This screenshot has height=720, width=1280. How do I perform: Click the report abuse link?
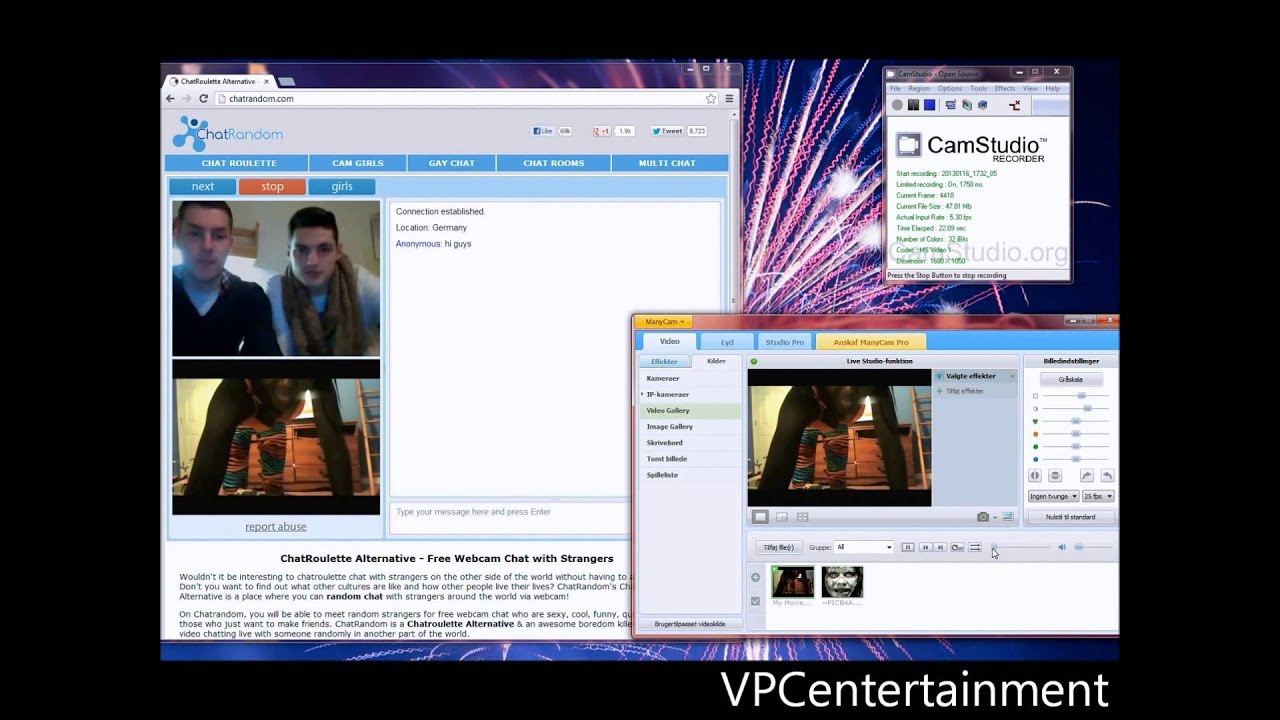276,527
